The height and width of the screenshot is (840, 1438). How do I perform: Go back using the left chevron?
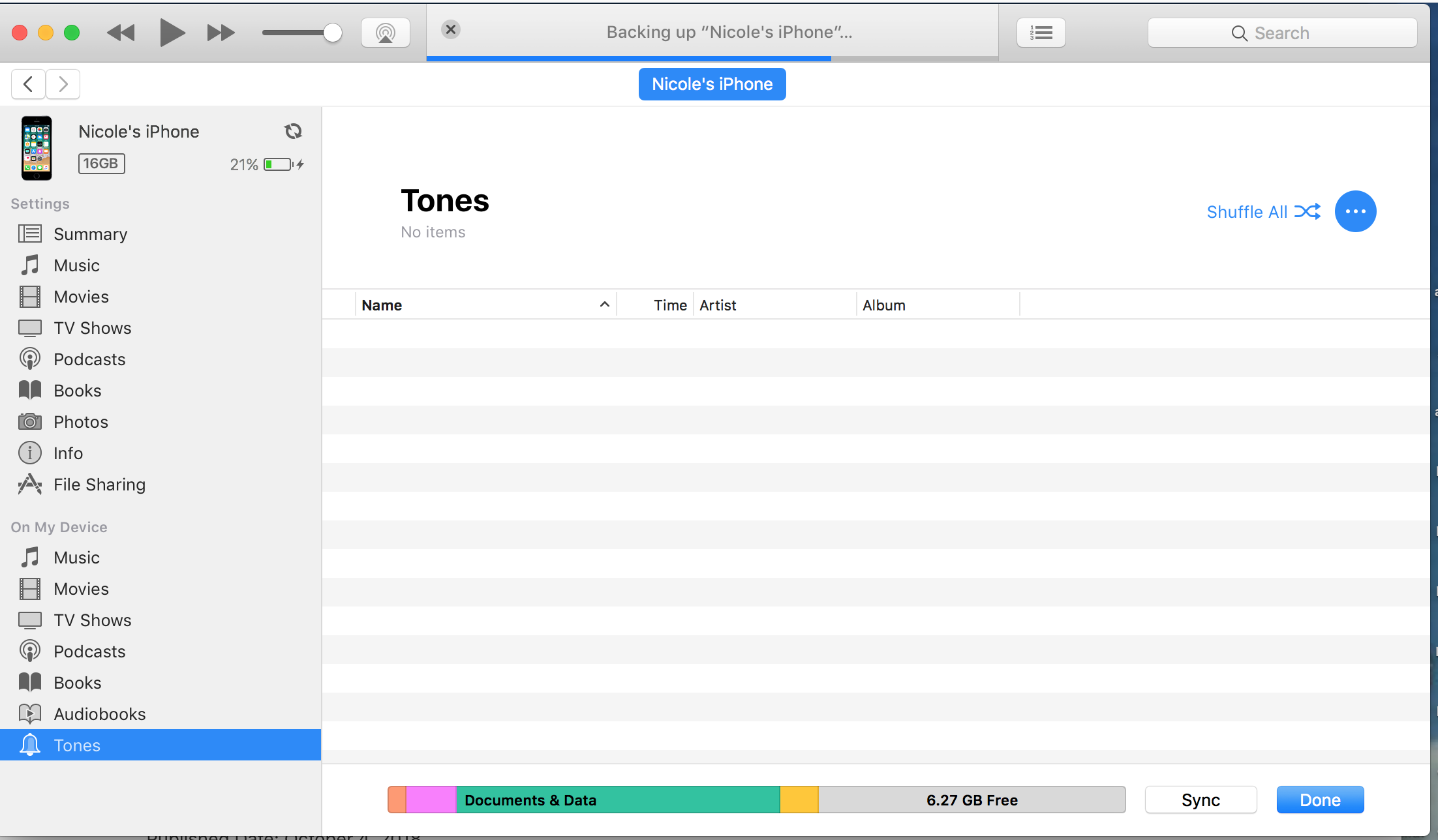click(28, 84)
